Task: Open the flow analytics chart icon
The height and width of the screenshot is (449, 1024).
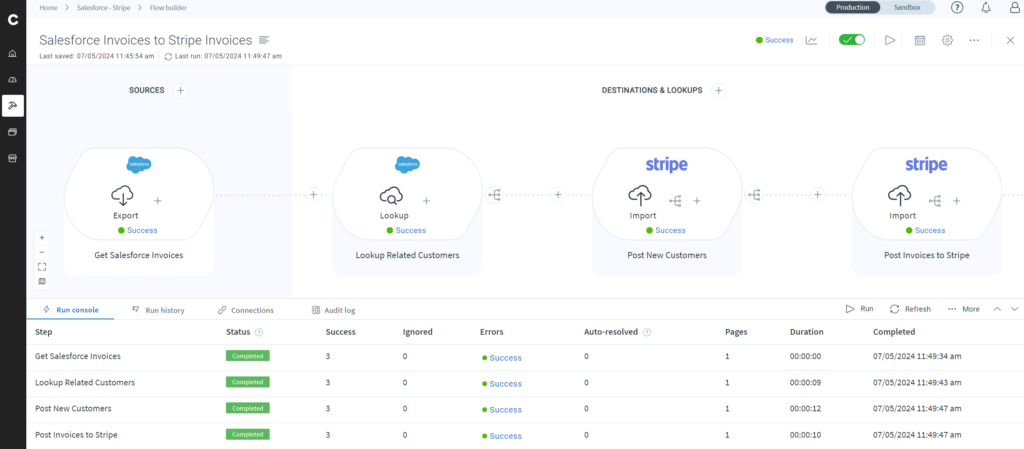Action: click(x=811, y=40)
